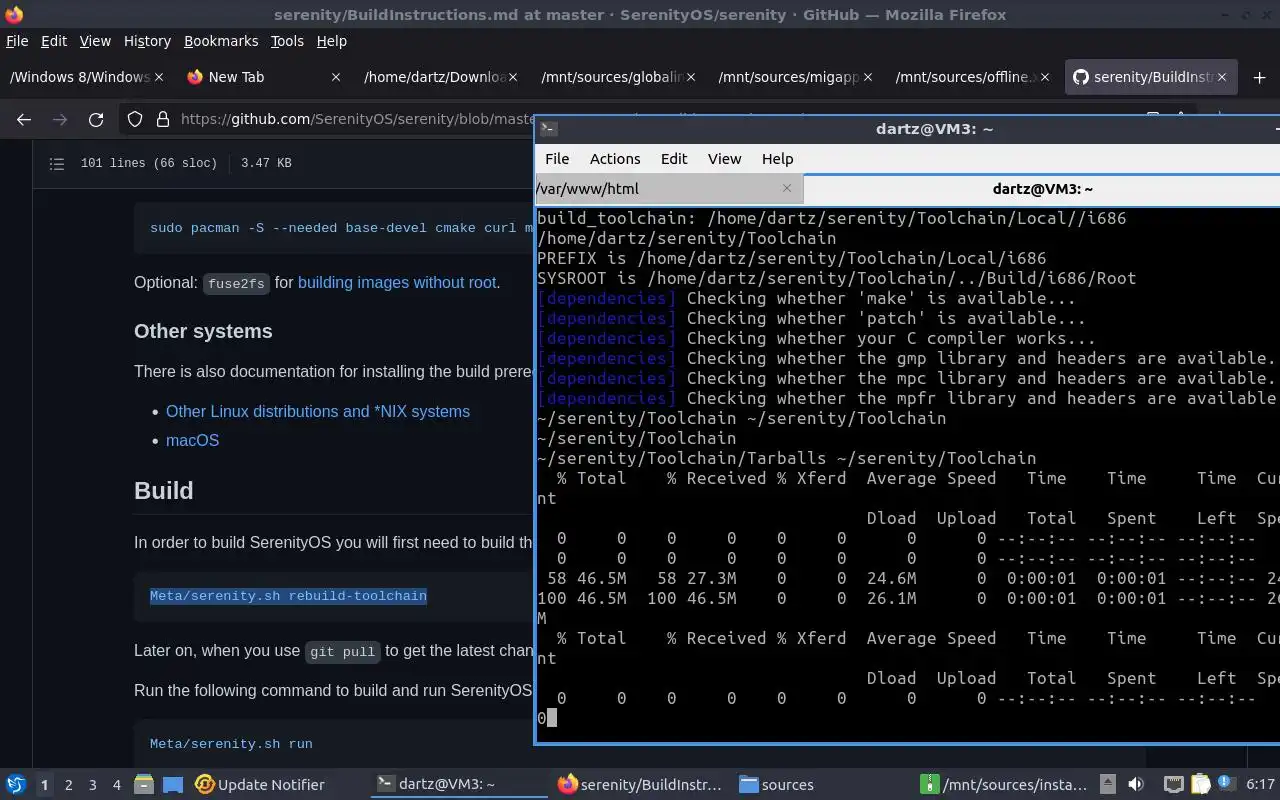This screenshot has width=1280, height=800.
Task: Click the clock showing 6:17
Action: [x=1260, y=785]
